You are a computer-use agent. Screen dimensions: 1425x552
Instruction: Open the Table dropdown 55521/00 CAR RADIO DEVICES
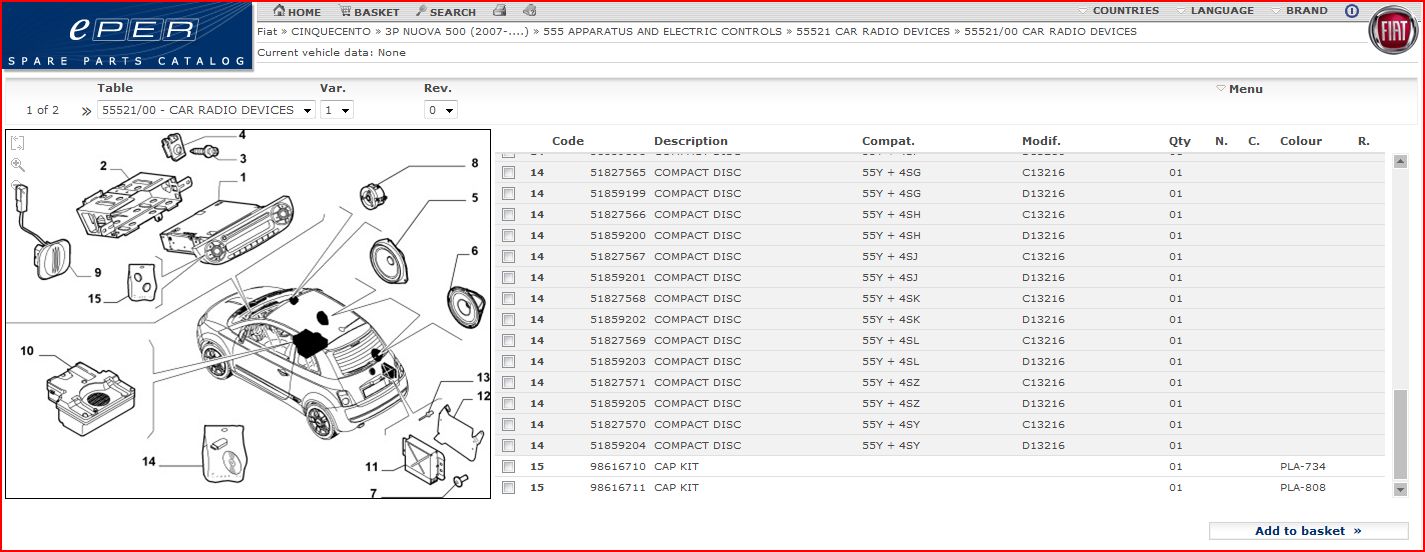(x=207, y=110)
